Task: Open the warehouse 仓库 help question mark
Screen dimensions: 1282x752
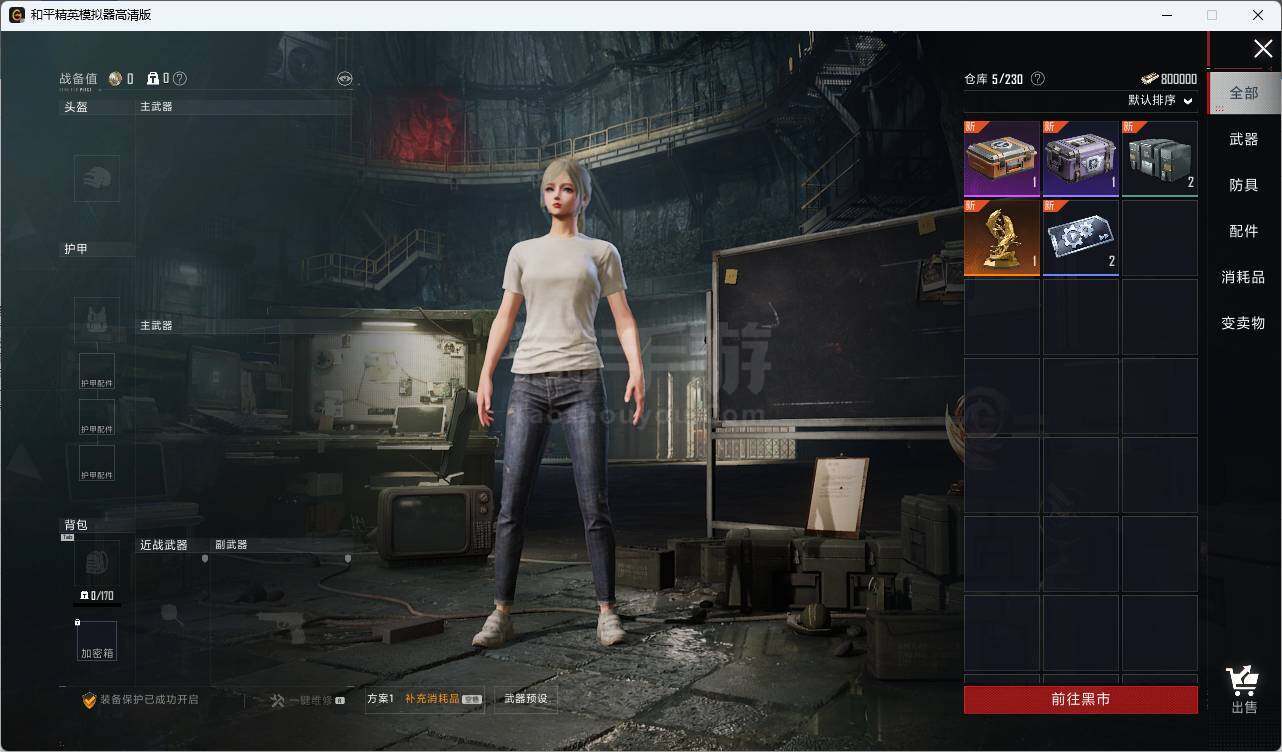Action: pyautogui.click(x=1038, y=79)
